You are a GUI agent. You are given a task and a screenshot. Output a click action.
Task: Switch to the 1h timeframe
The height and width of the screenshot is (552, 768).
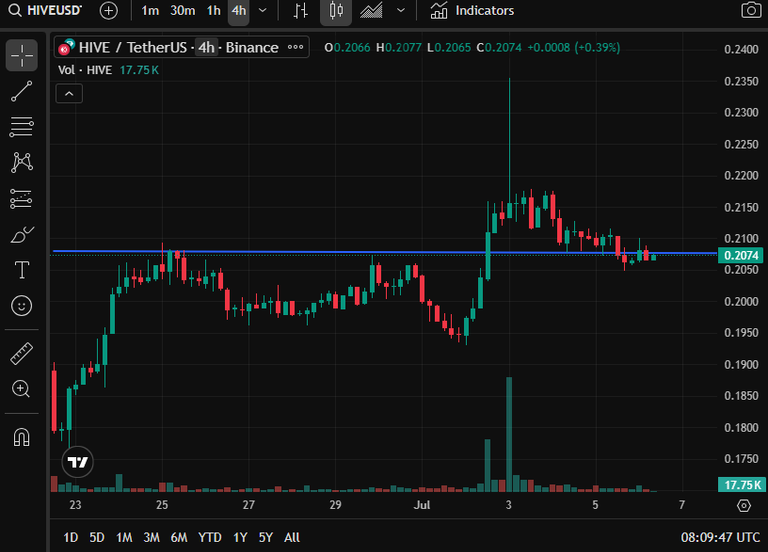(214, 10)
